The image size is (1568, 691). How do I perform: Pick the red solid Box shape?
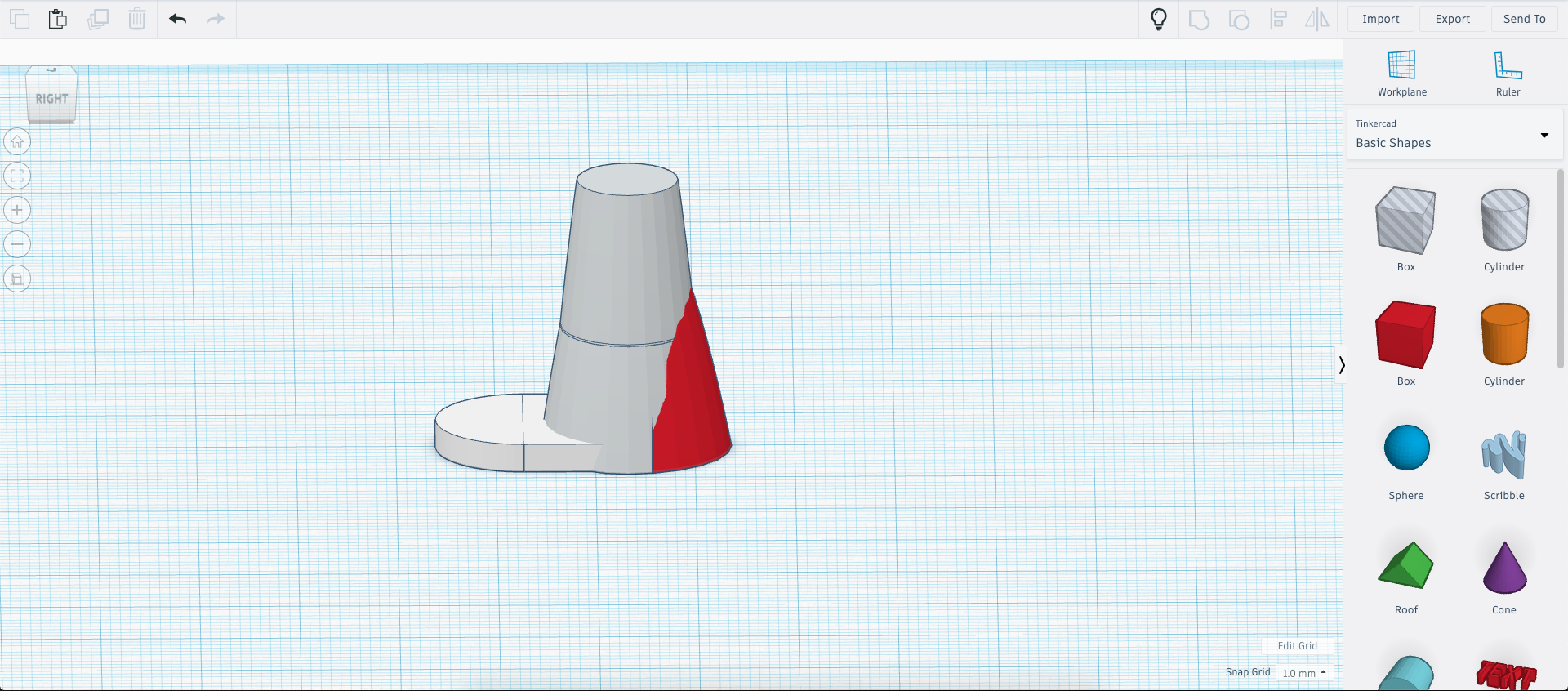1405,336
